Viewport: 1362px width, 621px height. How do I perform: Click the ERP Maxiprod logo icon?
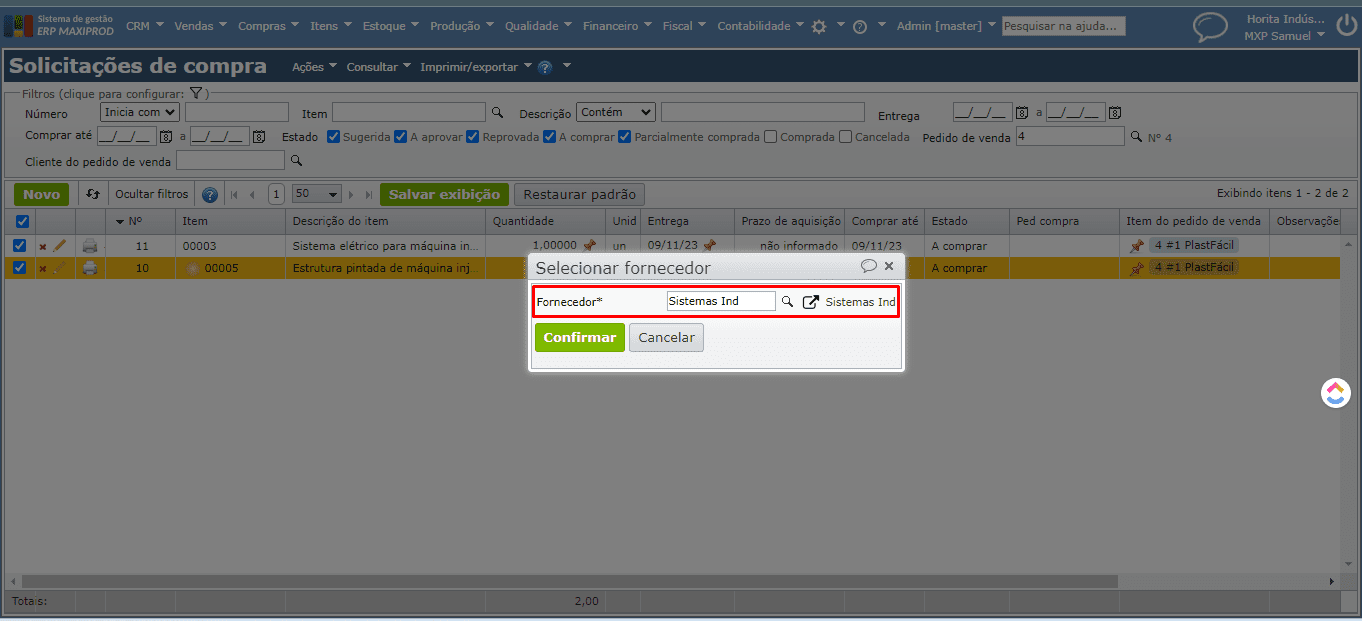pyautogui.click(x=18, y=25)
